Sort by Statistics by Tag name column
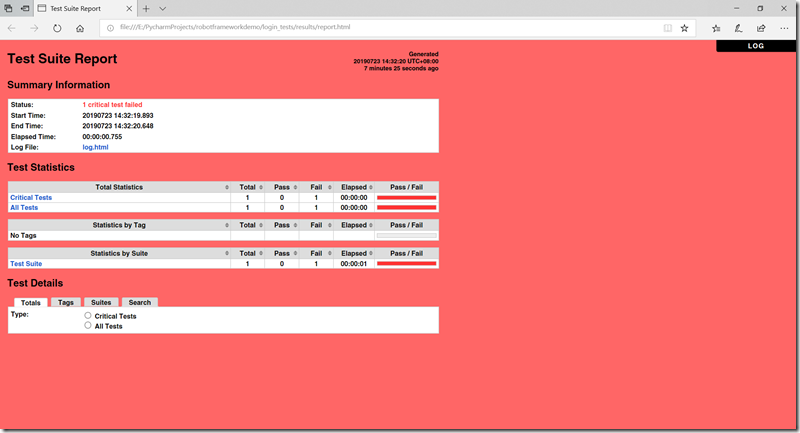 119,225
